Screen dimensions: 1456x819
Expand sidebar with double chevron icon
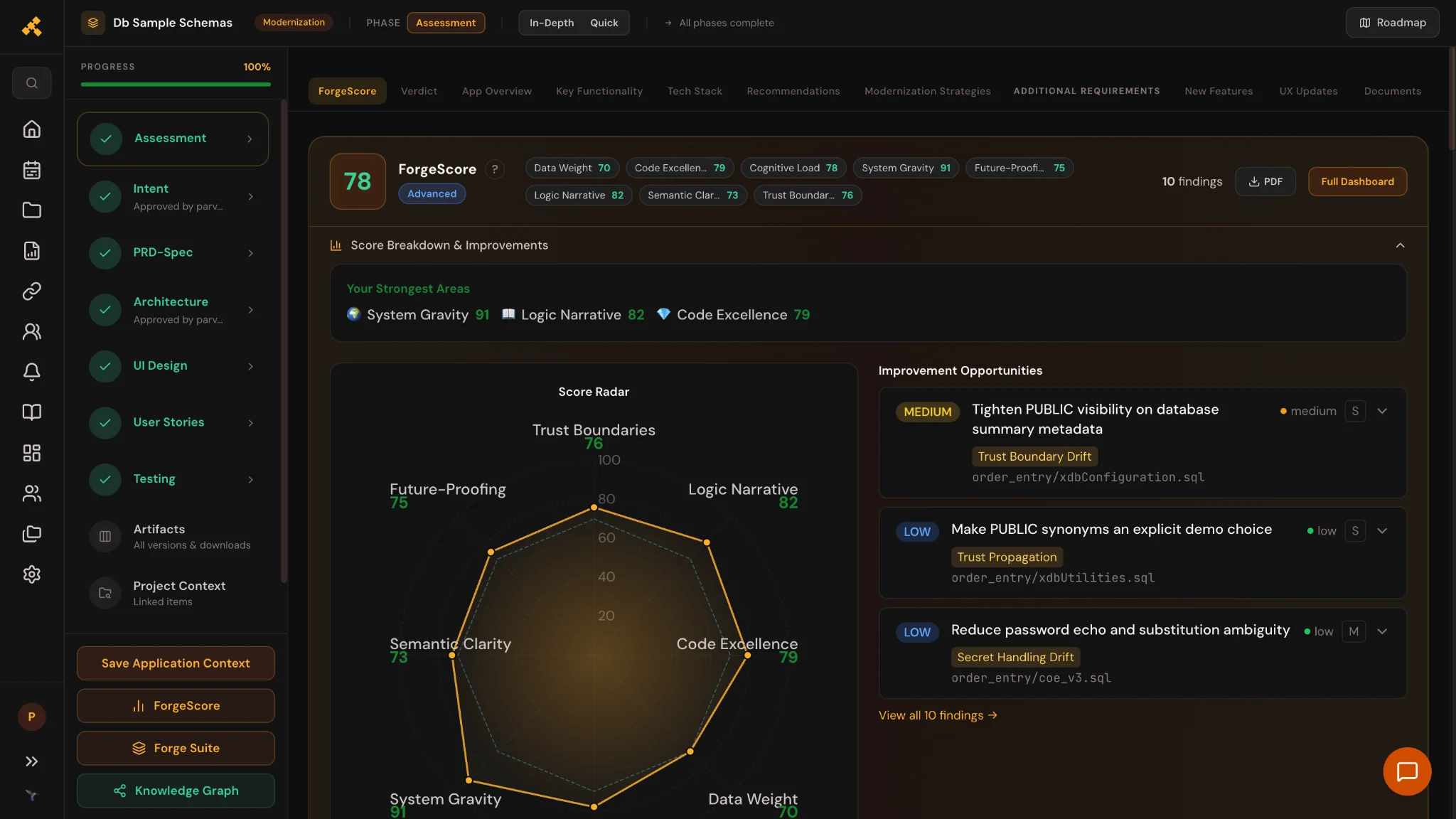coord(31,761)
